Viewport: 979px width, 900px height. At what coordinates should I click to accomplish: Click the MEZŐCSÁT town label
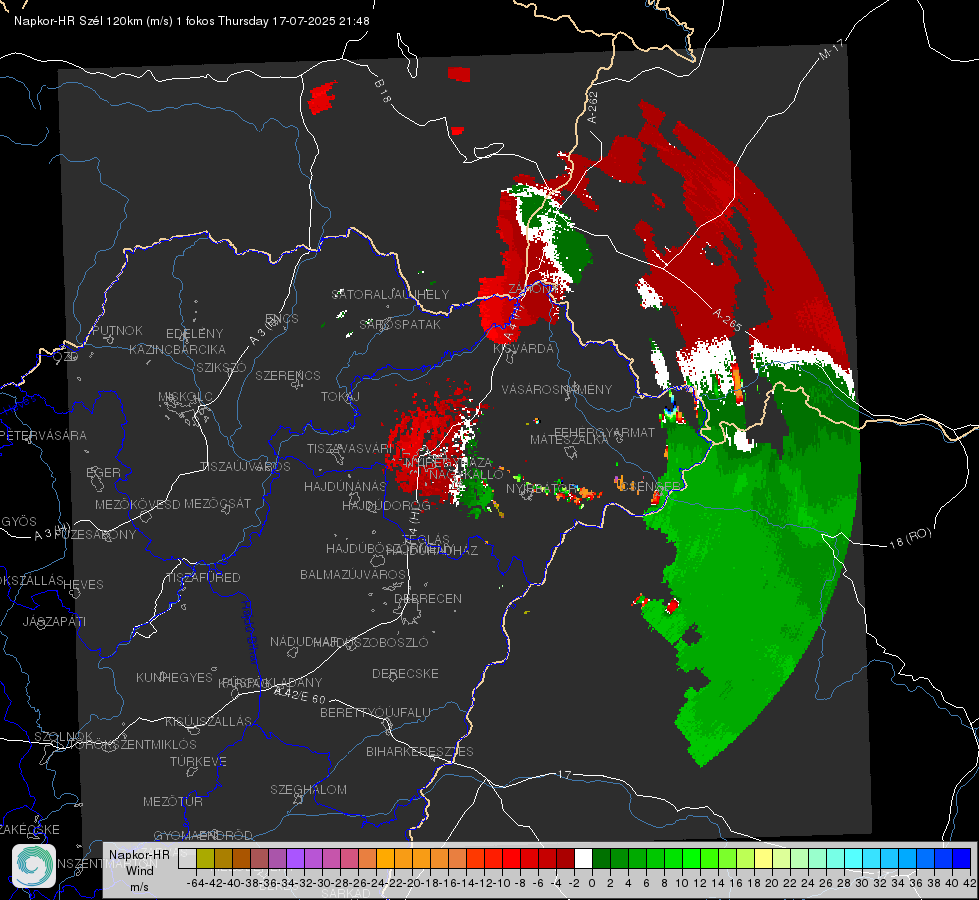click(217, 503)
